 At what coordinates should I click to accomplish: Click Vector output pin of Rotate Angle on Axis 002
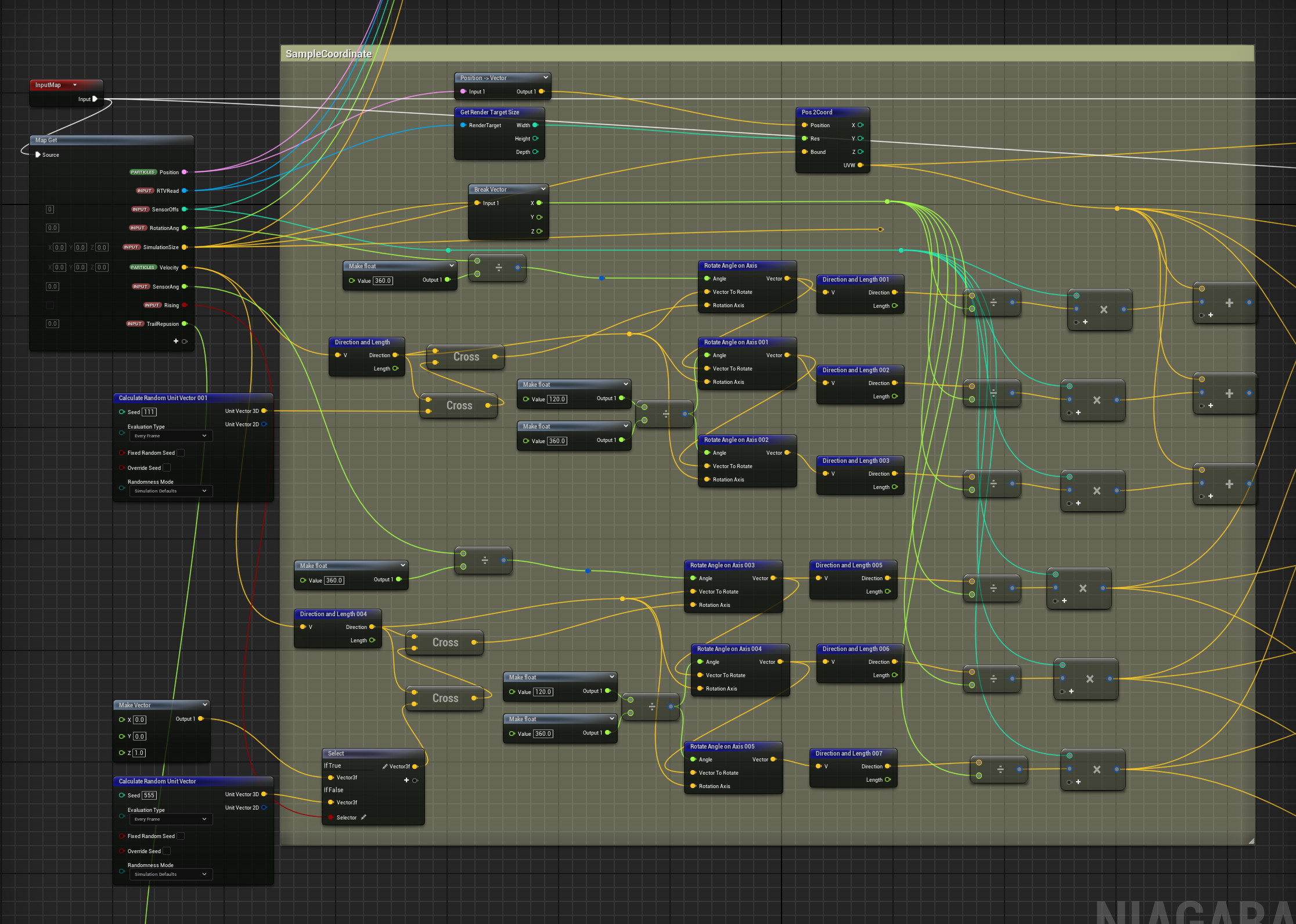(x=787, y=453)
